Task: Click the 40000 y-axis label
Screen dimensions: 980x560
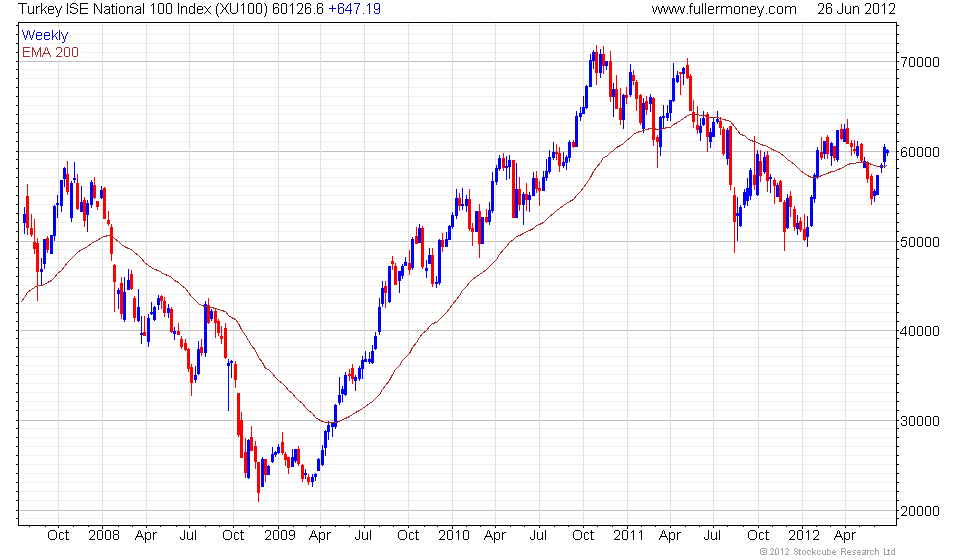Action: (x=919, y=331)
